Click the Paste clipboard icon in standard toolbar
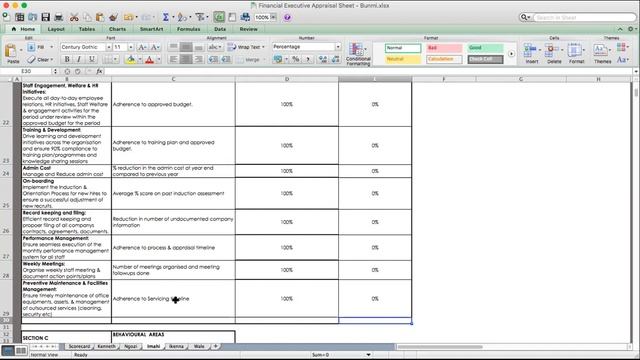The image size is (640, 360). pos(100,17)
